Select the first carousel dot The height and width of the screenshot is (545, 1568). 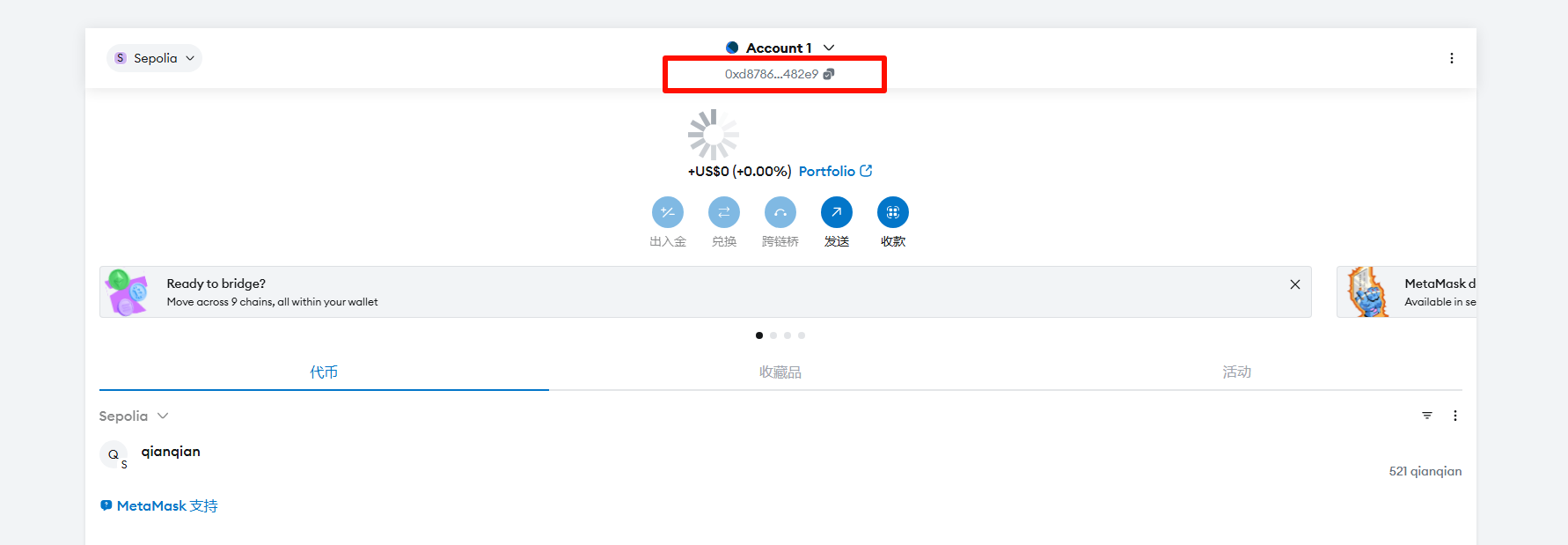click(759, 335)
